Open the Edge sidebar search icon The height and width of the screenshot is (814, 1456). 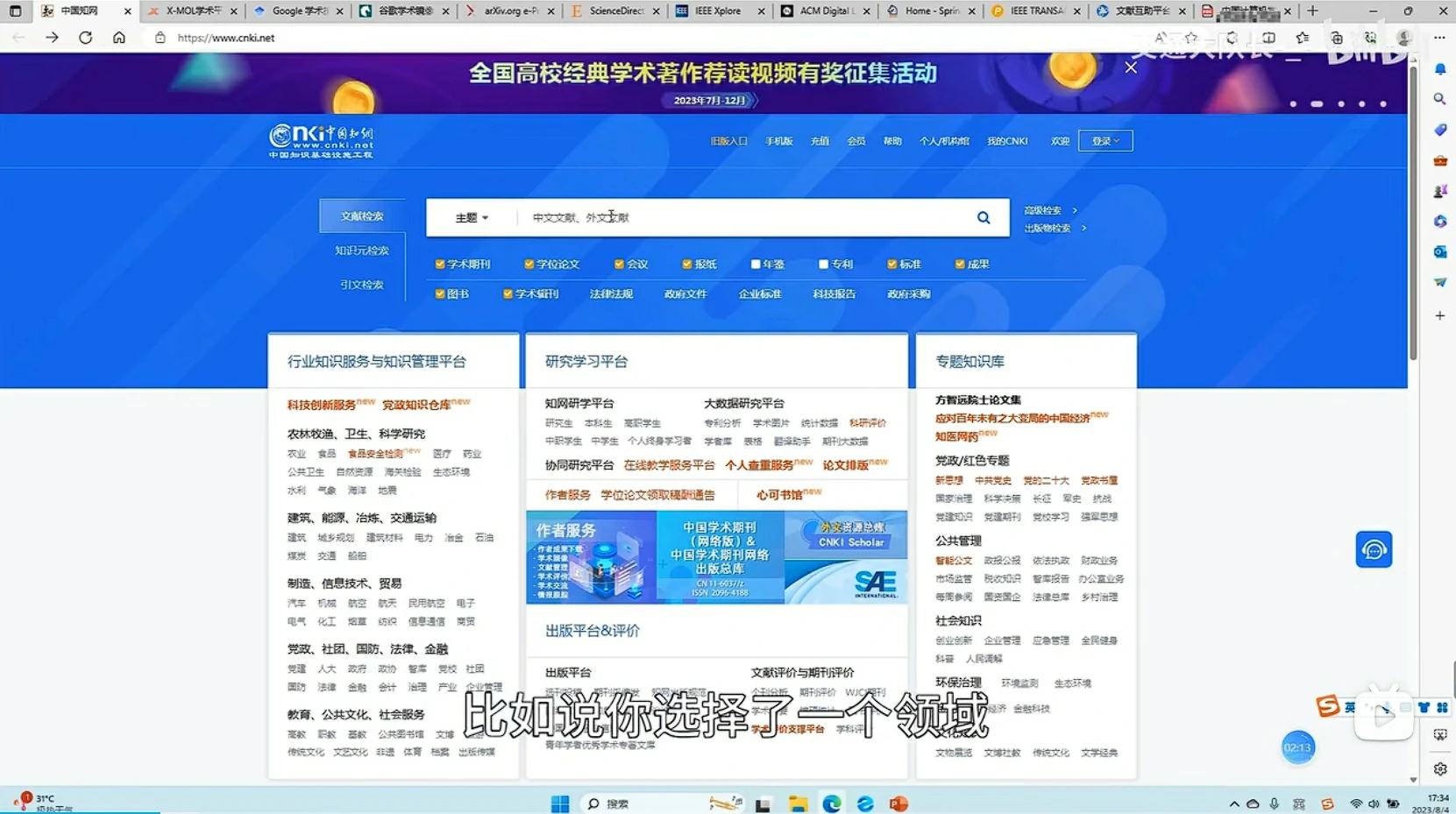click(1439, 100)
